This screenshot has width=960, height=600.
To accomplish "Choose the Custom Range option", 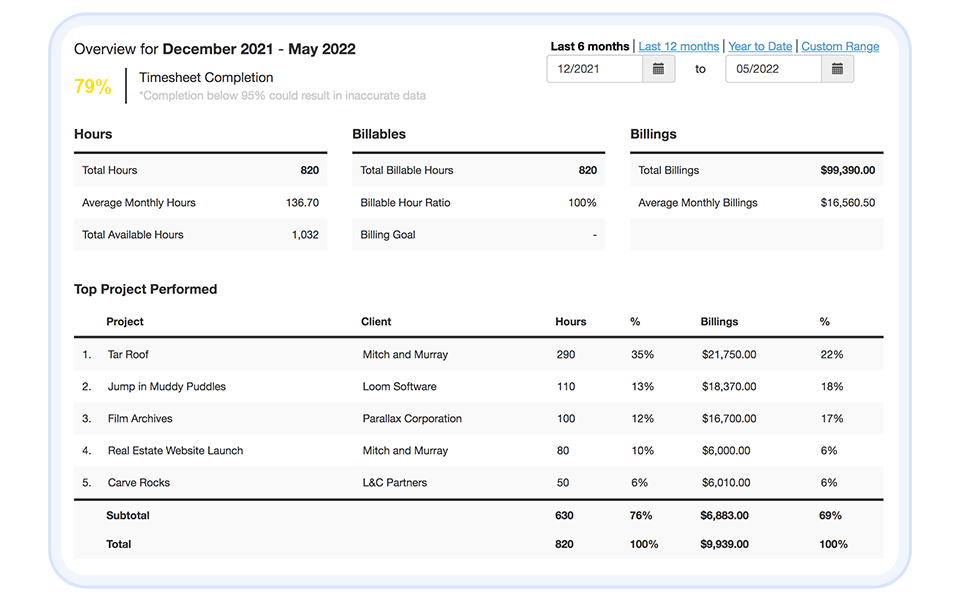I will tap(840, 46).
